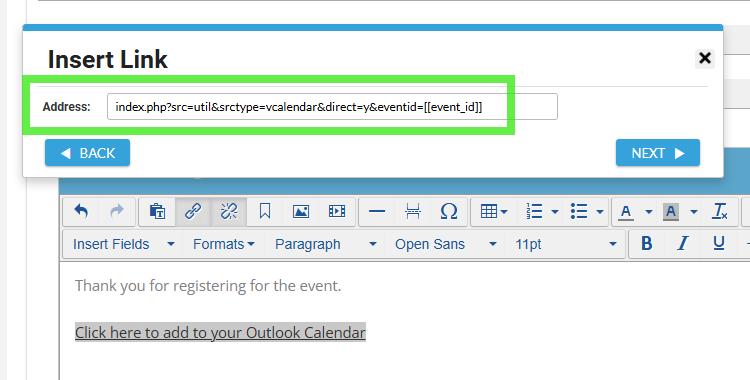Screen dimensions: 750x380
Task: Click the remove link icon
Action: click(x=229, y=211)
